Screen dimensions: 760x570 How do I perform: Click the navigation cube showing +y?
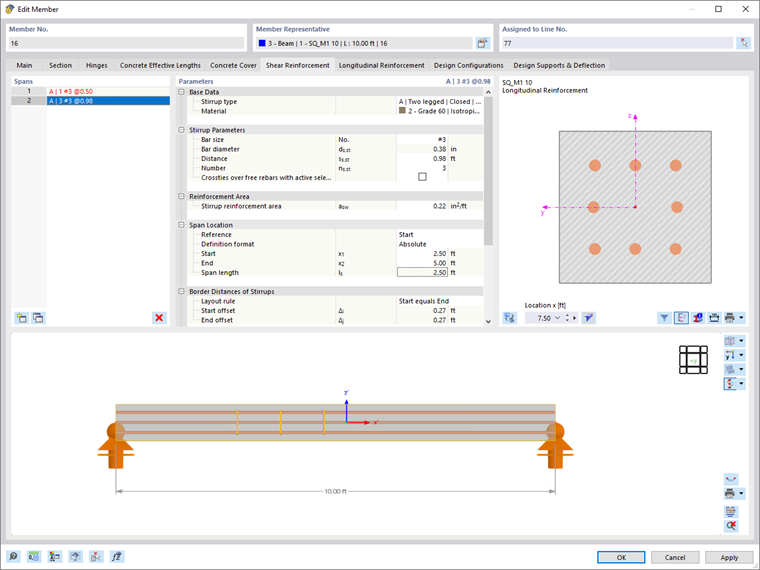pos(693,360)
